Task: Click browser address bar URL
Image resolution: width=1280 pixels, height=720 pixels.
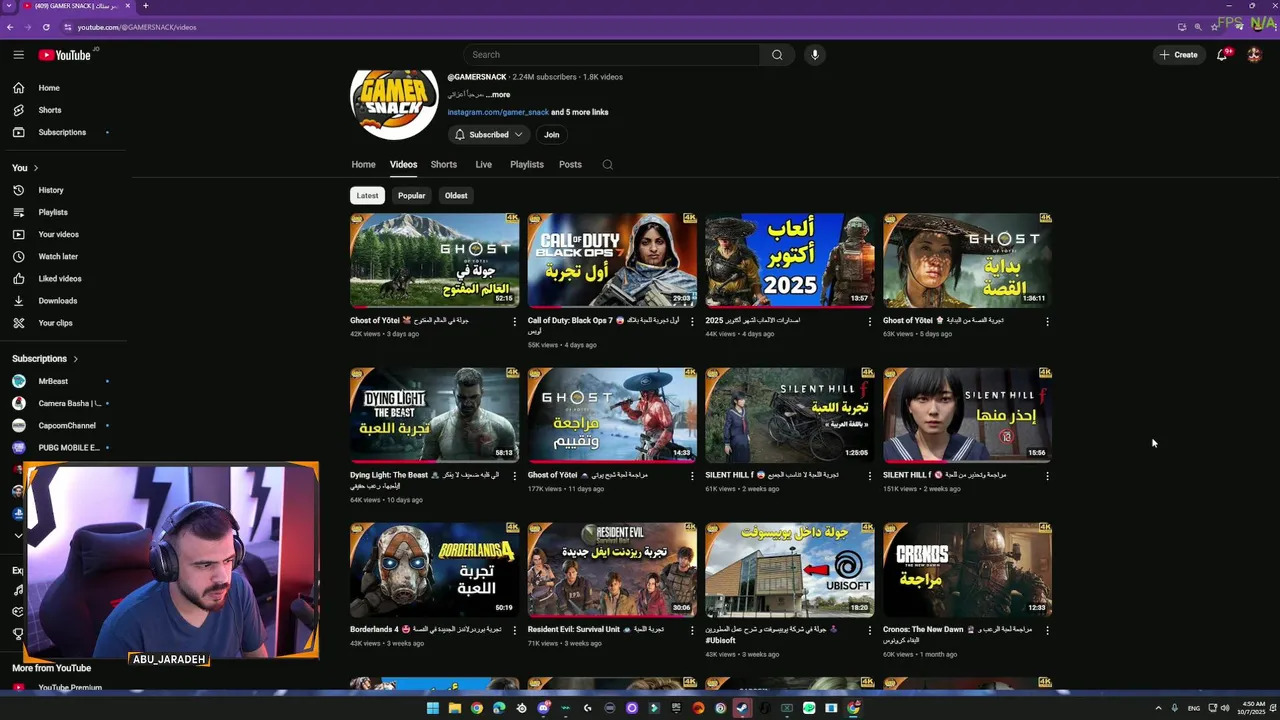Action: pos(137,27)
